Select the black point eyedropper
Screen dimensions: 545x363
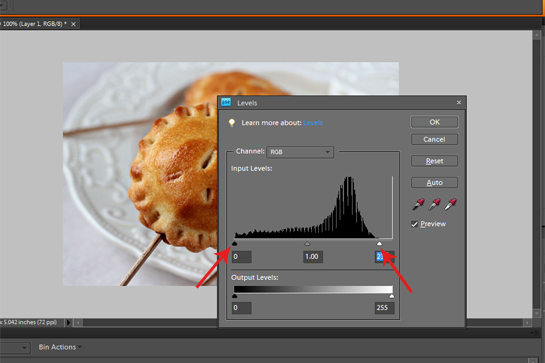pyautogui.click(x=418, y=204)
